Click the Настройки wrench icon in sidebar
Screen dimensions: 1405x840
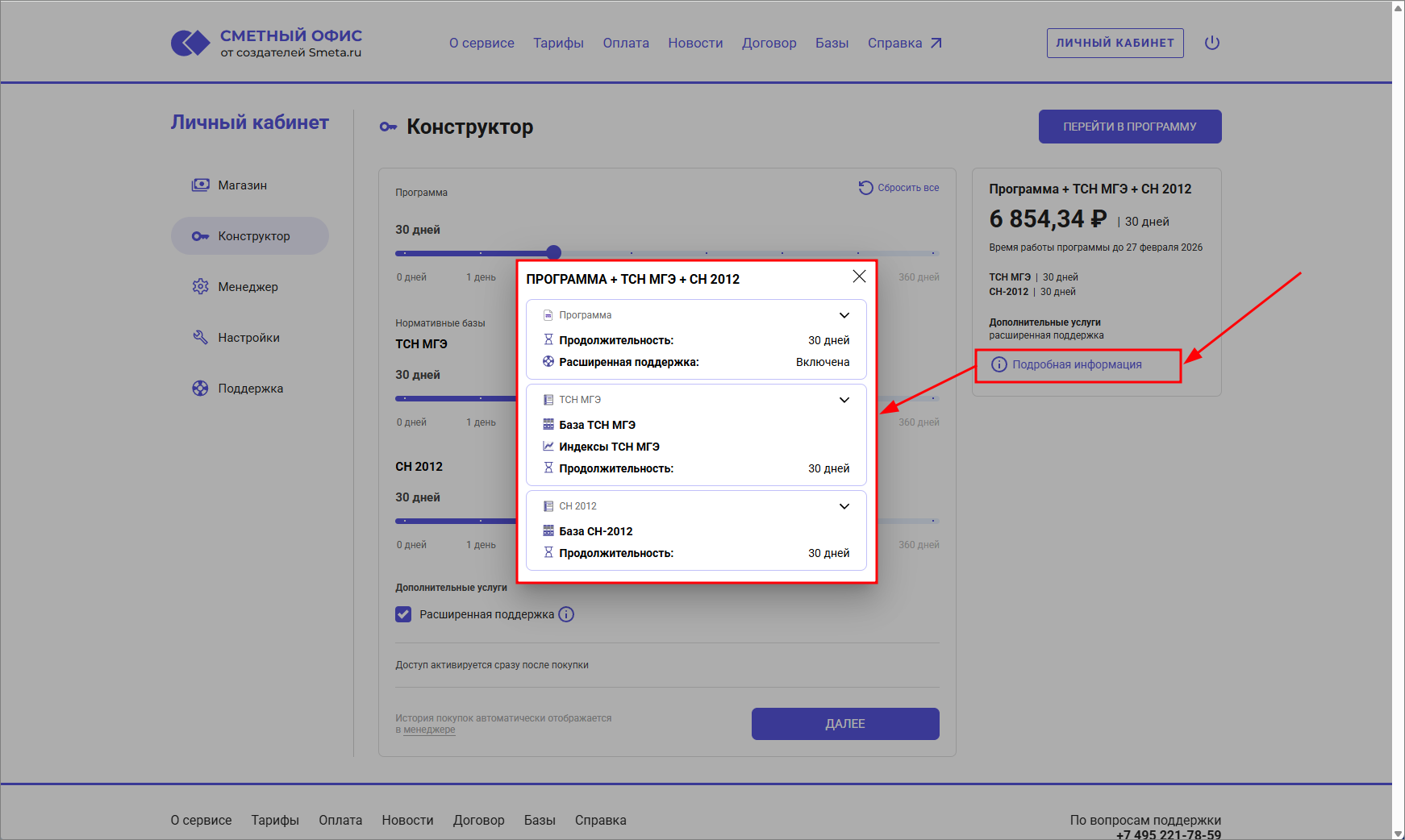tap(200, 338)
